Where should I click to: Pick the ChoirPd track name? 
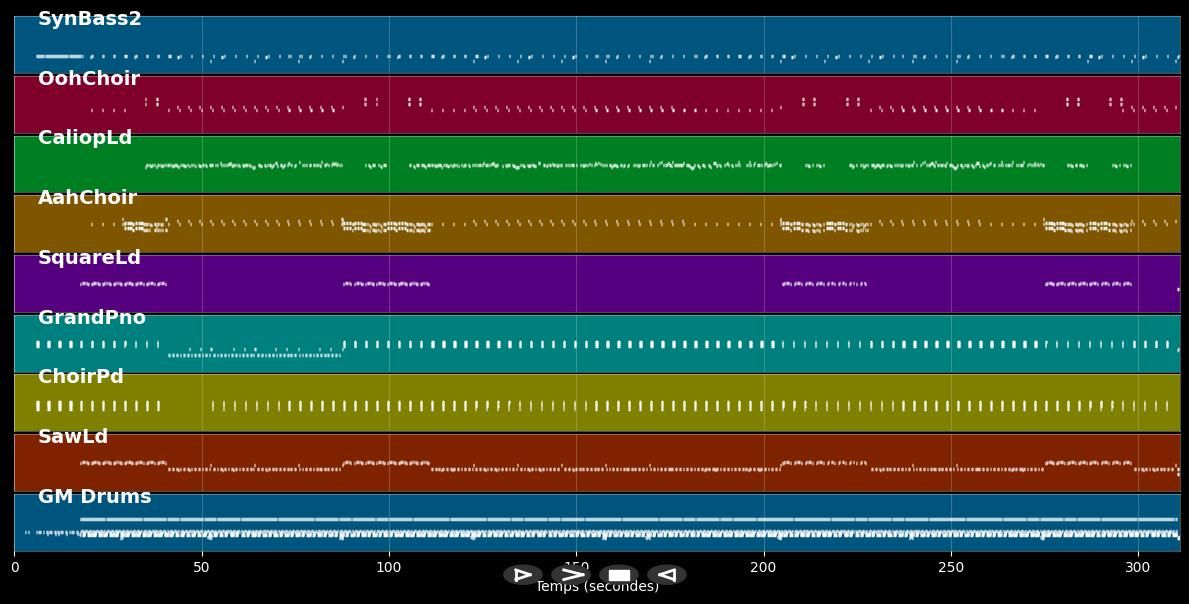coord(80,377)
